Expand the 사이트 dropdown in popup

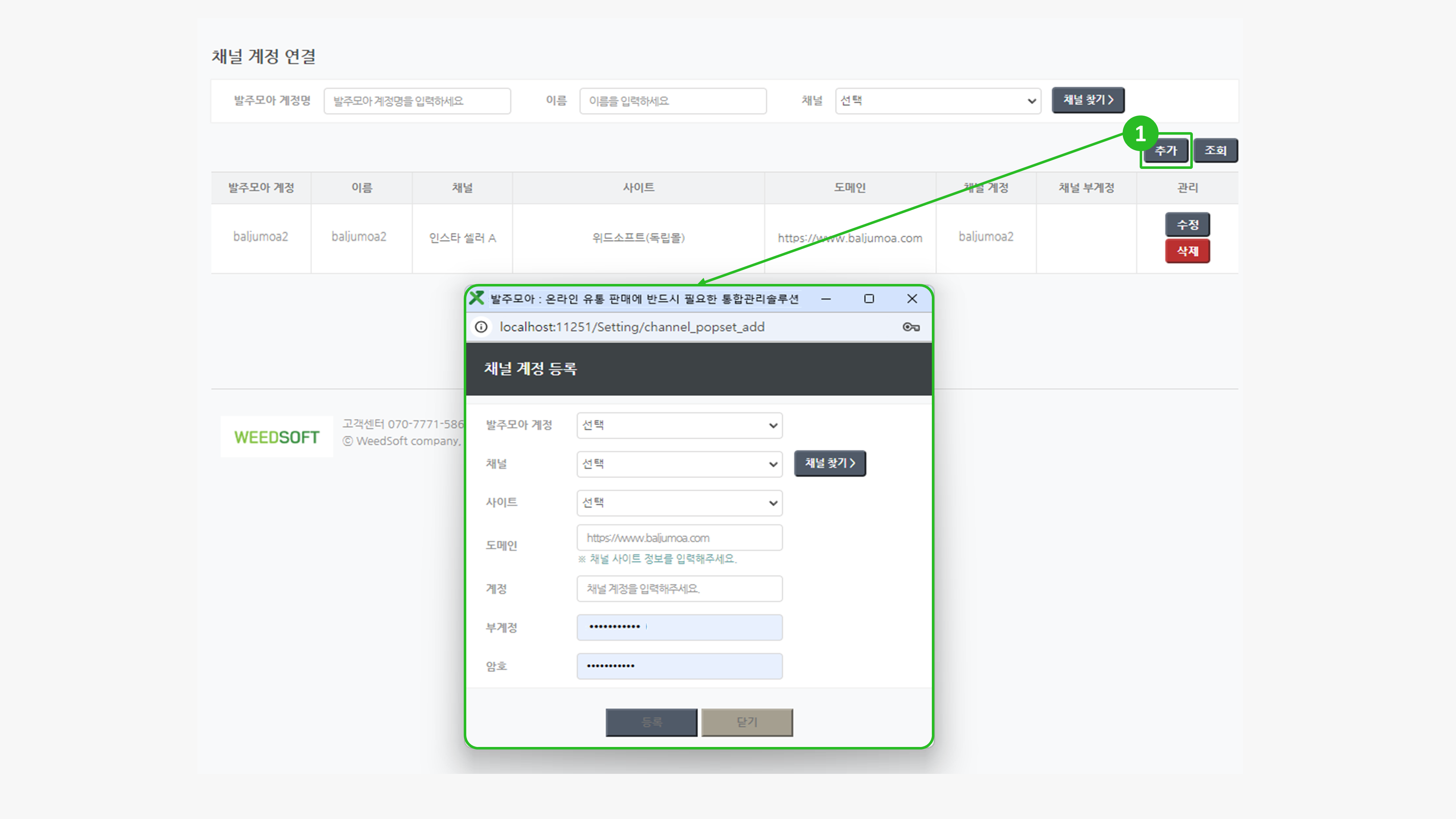pyautogui.click(x=679, y=502)
